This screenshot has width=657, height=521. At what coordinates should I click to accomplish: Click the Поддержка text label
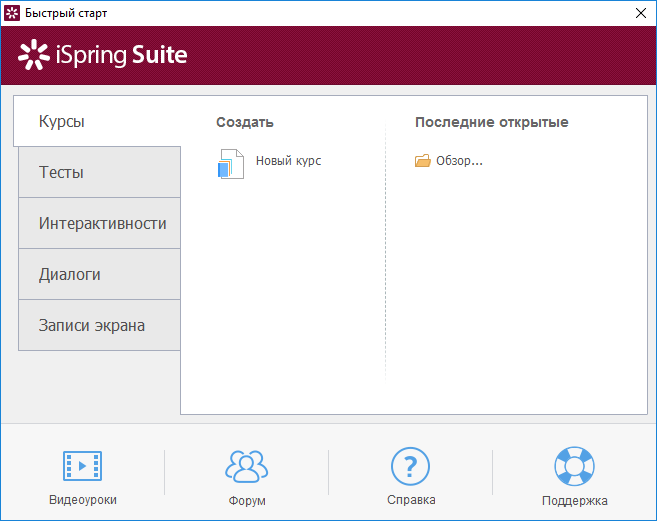coord(574,500)
